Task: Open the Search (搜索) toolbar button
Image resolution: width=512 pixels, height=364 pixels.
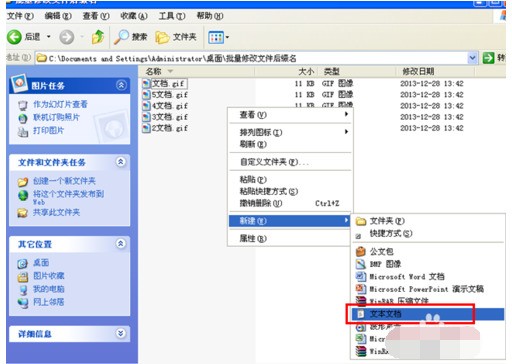Action: [130, 37]
